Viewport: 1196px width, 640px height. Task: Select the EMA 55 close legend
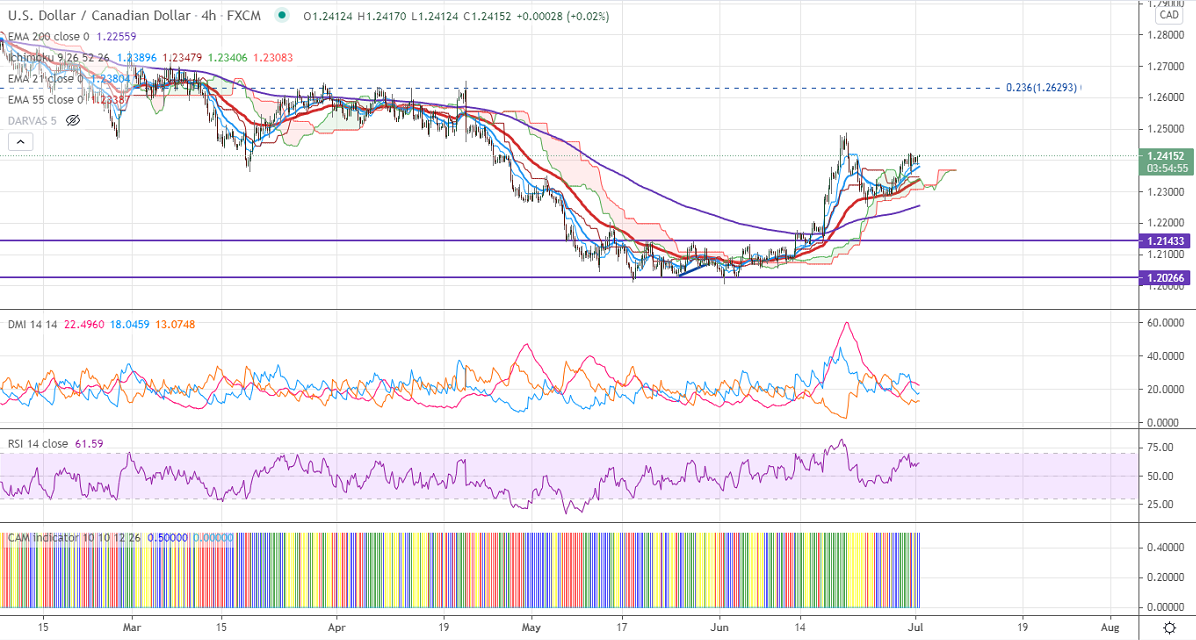[x=45, y=100]
